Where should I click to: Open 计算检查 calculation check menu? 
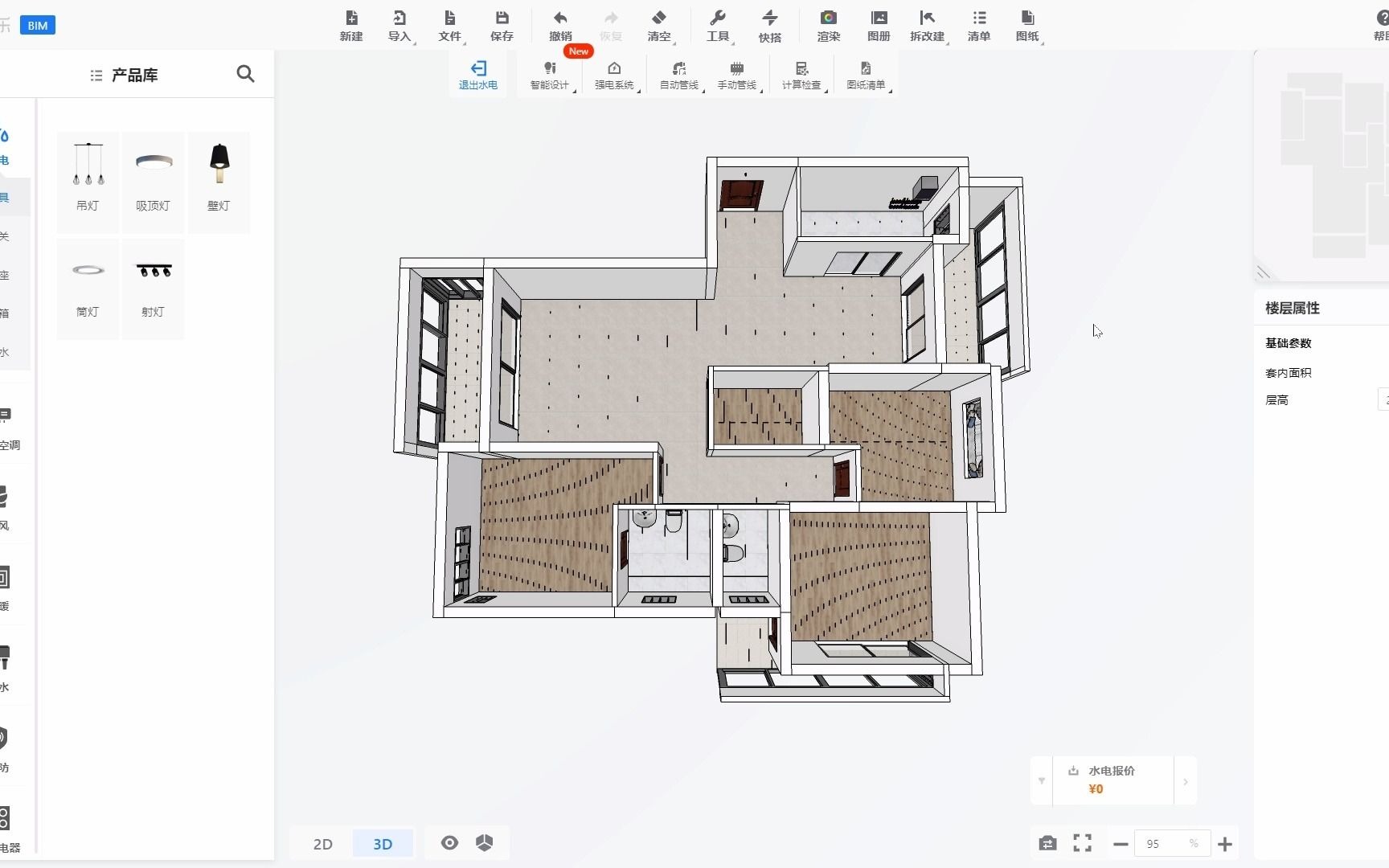802,75
